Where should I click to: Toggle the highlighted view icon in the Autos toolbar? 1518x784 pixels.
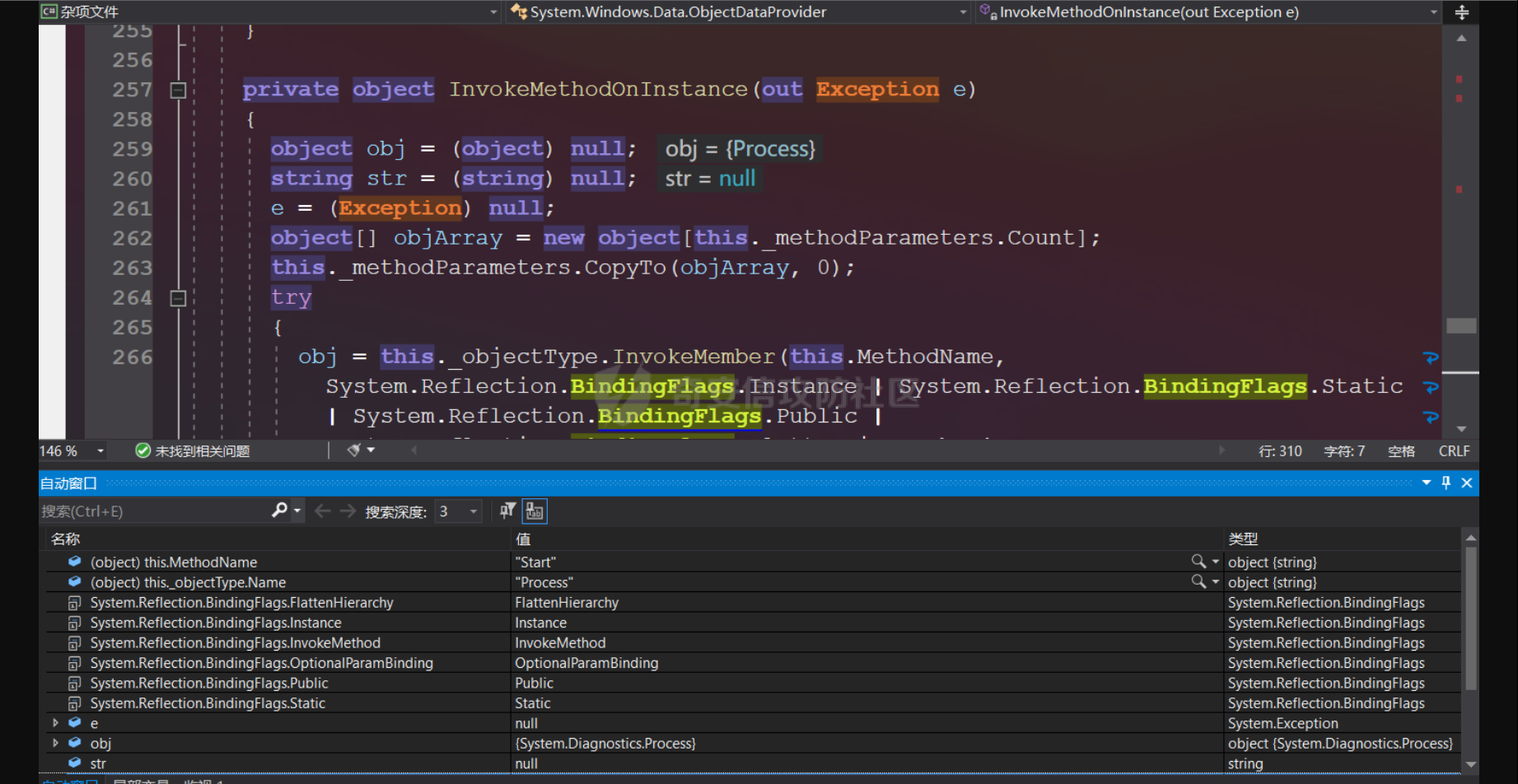pyautogui.click(x=535, y=511)
